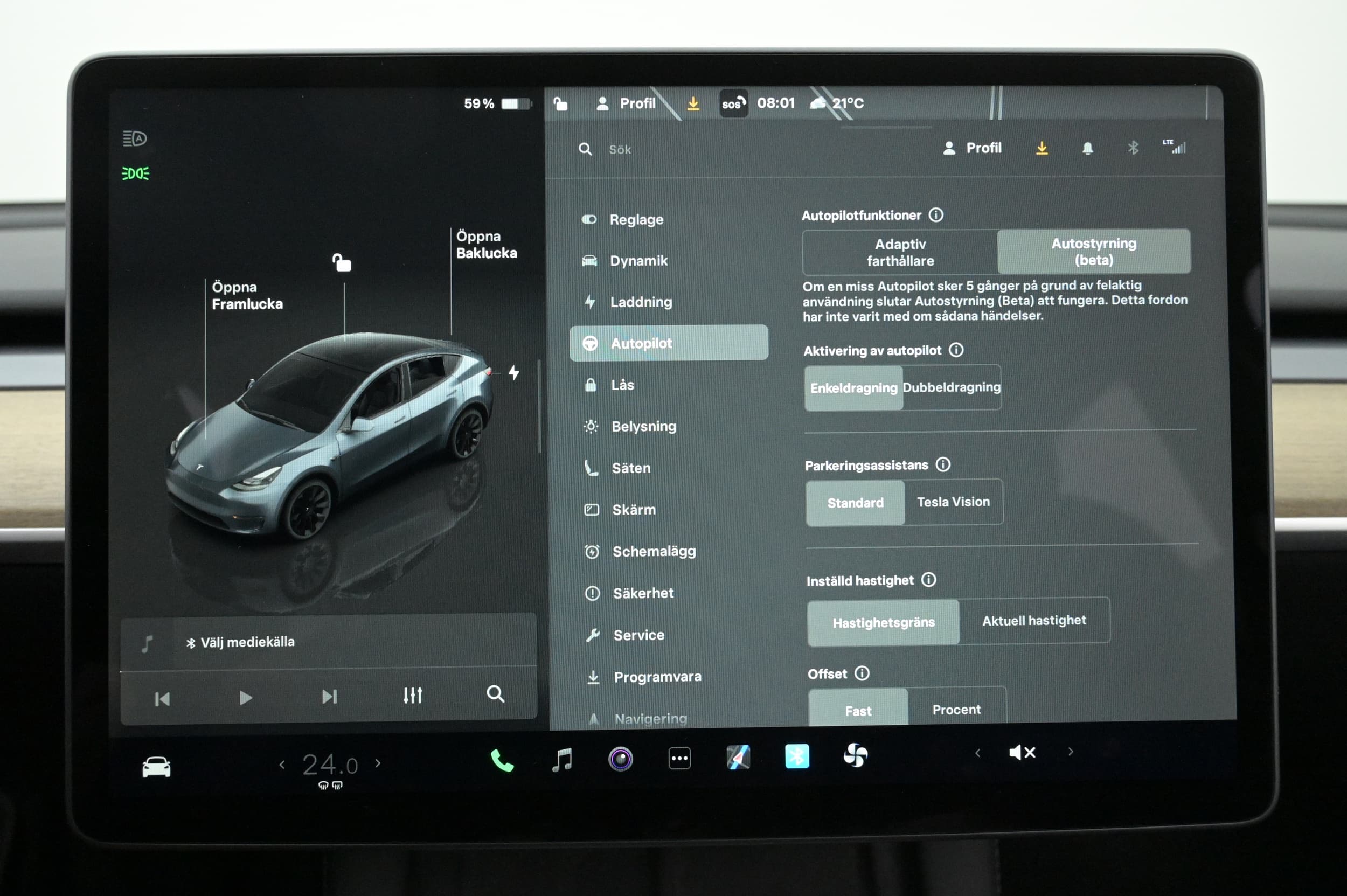The height and width of the screenshot is (896, 1347).
Task: Open media equalizer settings icon
Action: point(413,696)
